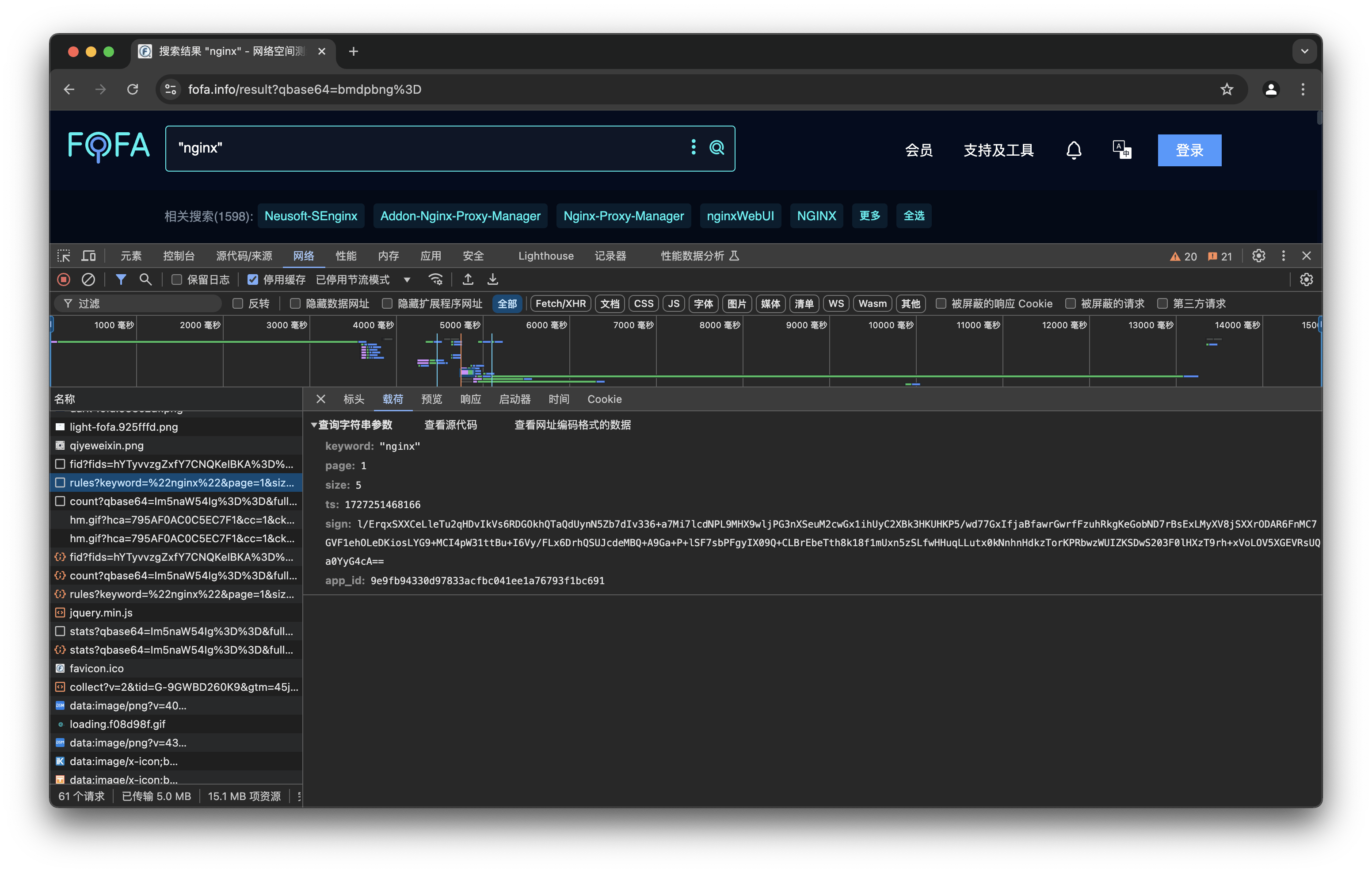Select the inspect element picker icon
Viewport: 1372px width, 873px height.
(64, 256)
